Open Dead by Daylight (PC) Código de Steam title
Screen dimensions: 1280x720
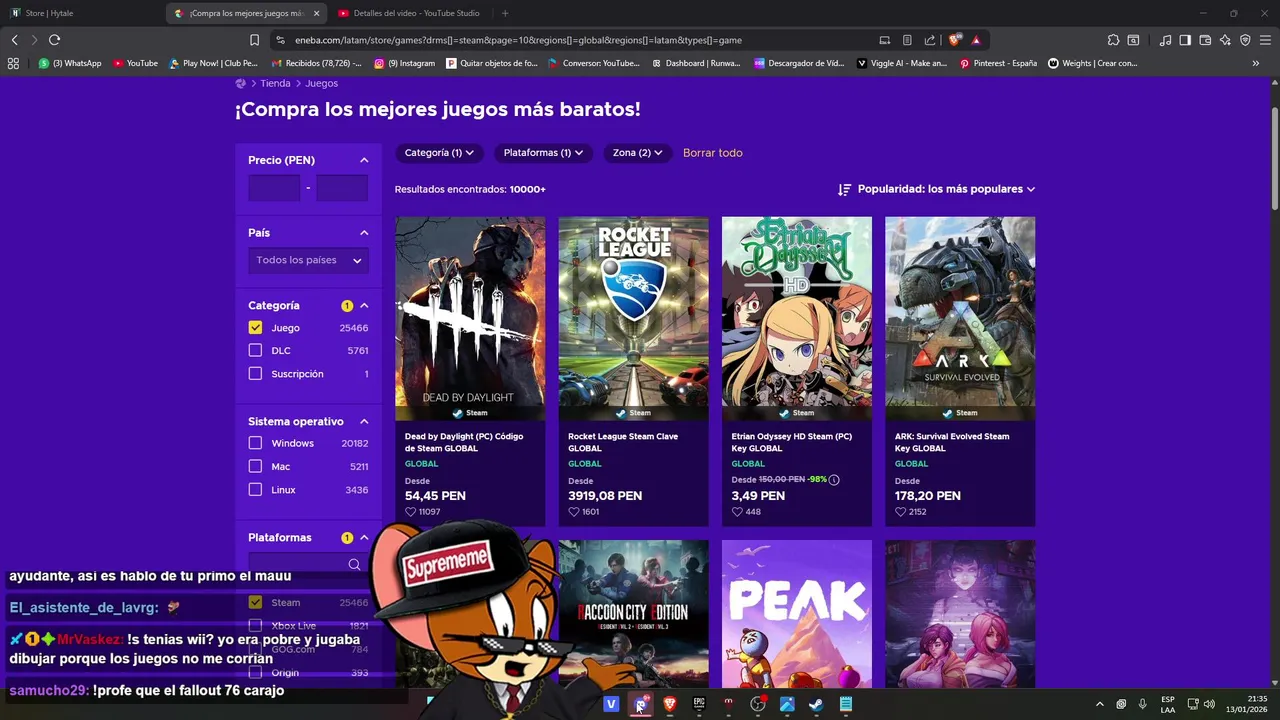[x=464, y=442]
